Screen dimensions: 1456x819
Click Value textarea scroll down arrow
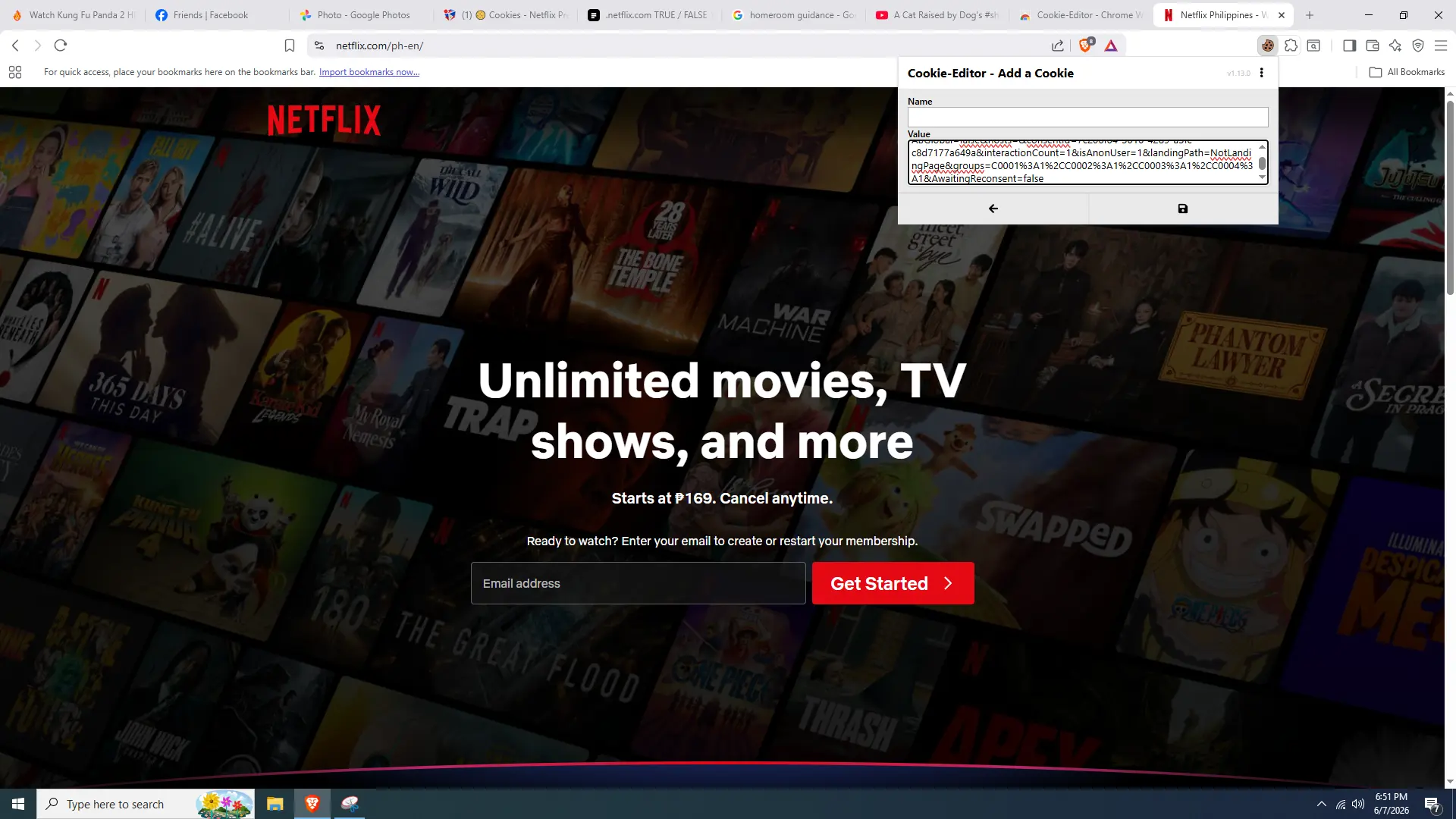coord(1262,177)
